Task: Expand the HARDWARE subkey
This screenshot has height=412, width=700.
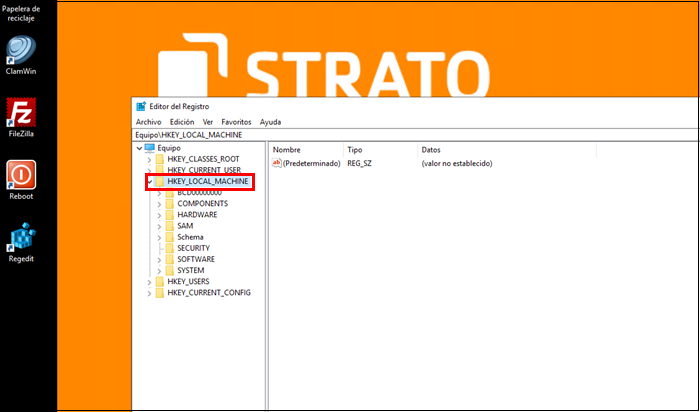Action: pos(159,215)
